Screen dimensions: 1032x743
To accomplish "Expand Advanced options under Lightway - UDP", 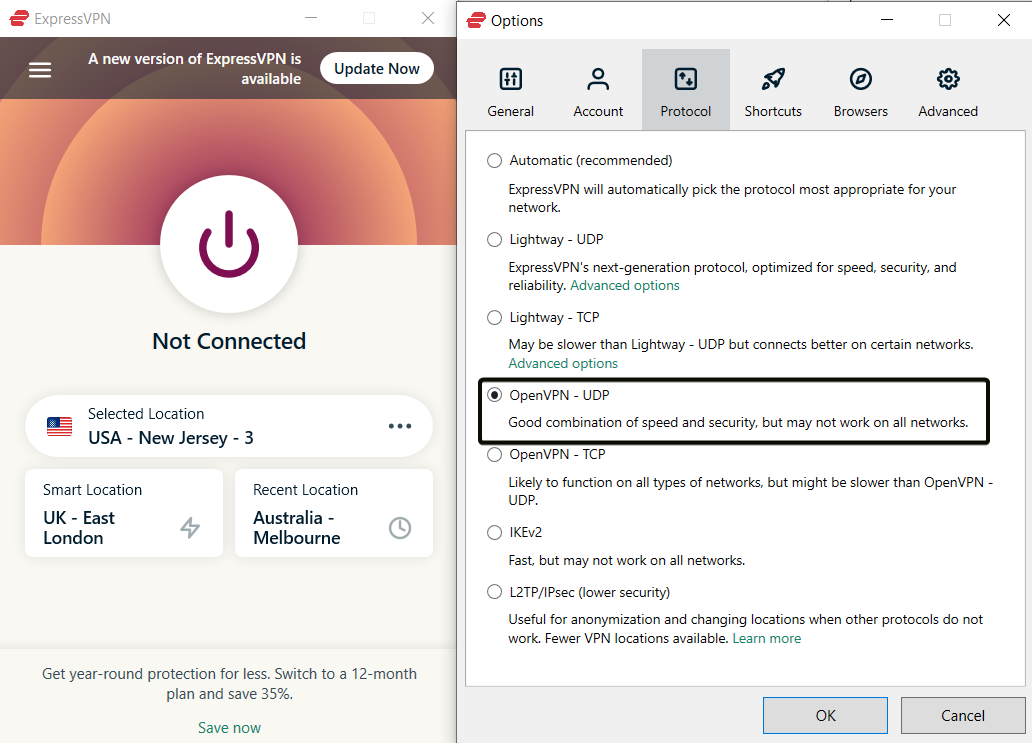I will [625, 286].
